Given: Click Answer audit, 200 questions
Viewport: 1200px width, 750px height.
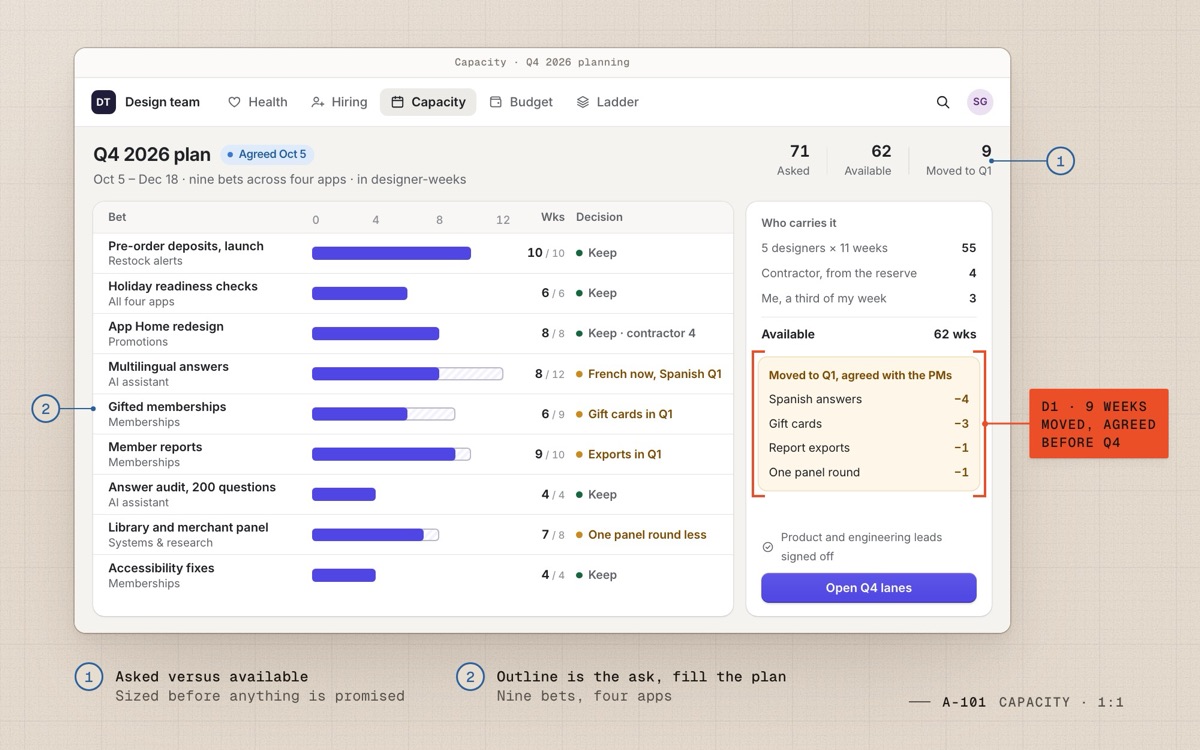Looking at the screenshot, I should (192, 487).
